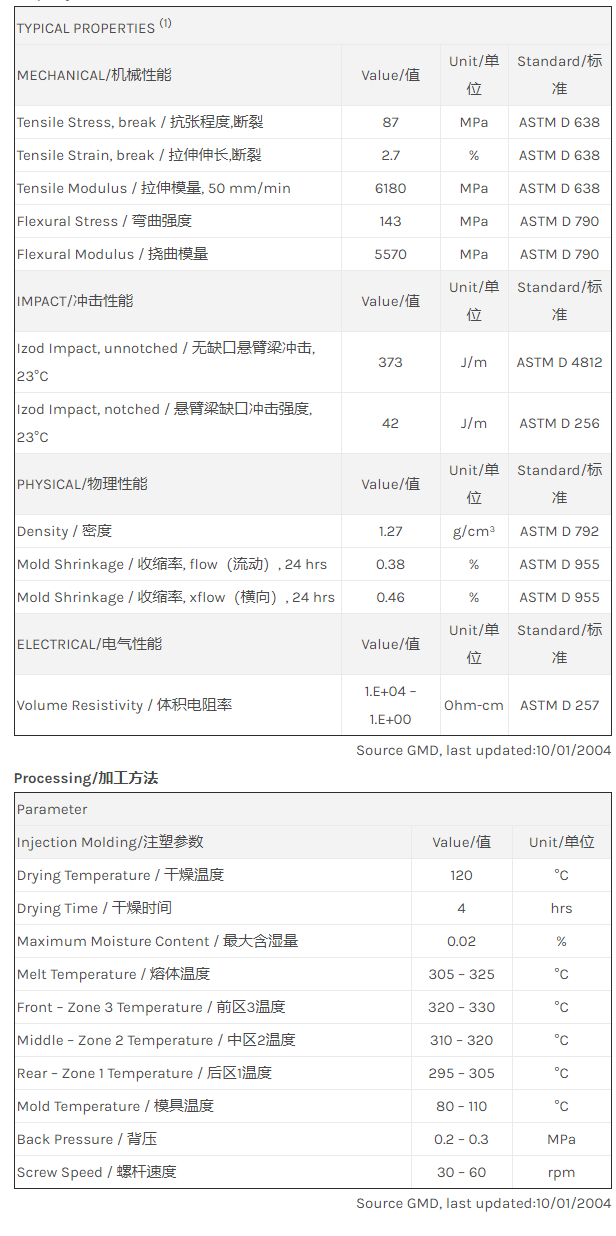616x1236 pixels.
Task: Select the Injection Molding/注塑参数 header cell
Action: (x=110, y=842)
